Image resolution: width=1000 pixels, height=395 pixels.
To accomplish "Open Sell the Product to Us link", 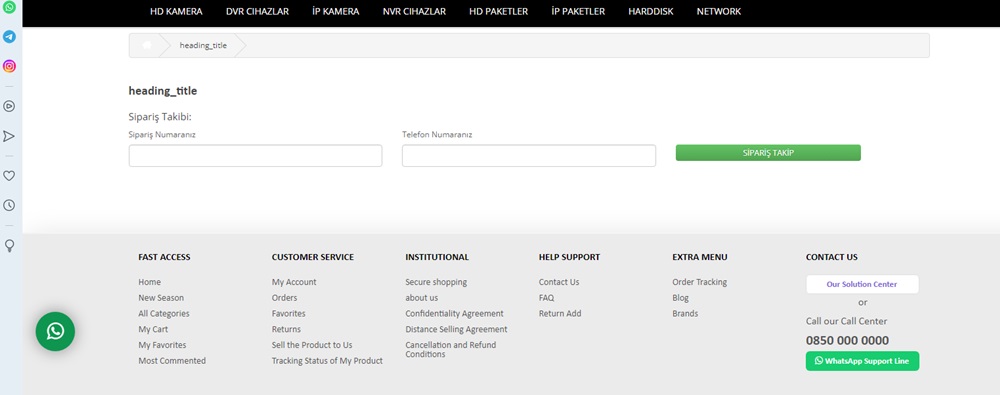I will click(x=312, y=345).
